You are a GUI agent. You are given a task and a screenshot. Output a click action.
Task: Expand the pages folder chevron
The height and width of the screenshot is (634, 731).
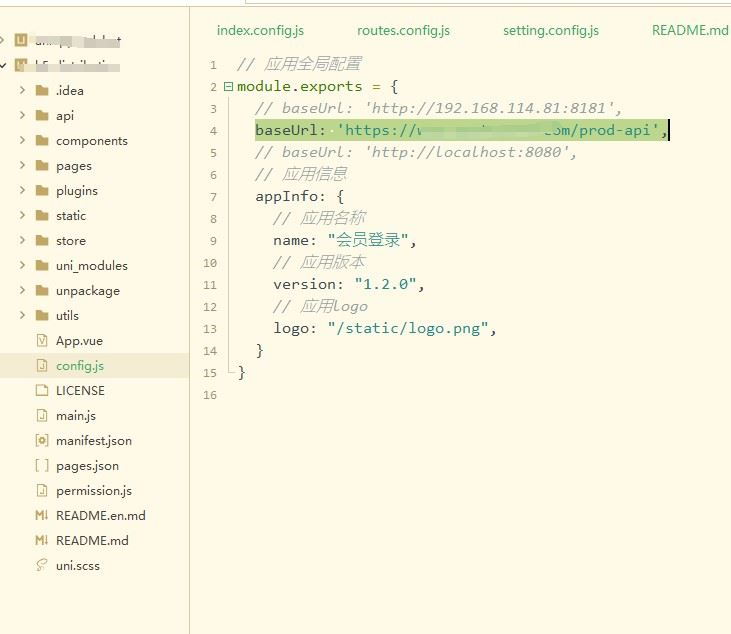22,165
